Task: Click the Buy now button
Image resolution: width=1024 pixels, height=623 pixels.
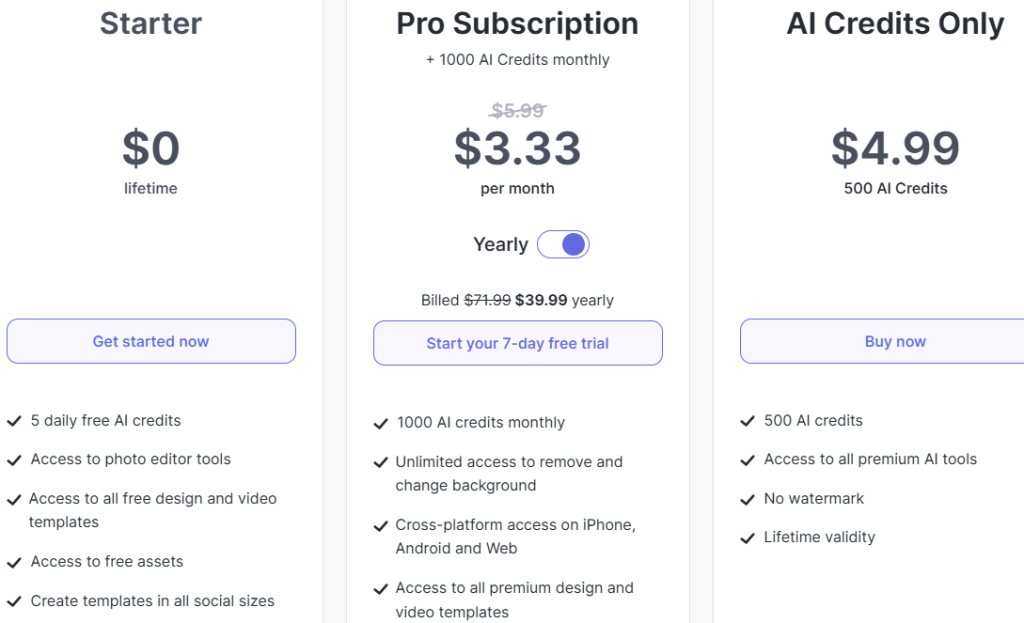Action: click(895, 341)
